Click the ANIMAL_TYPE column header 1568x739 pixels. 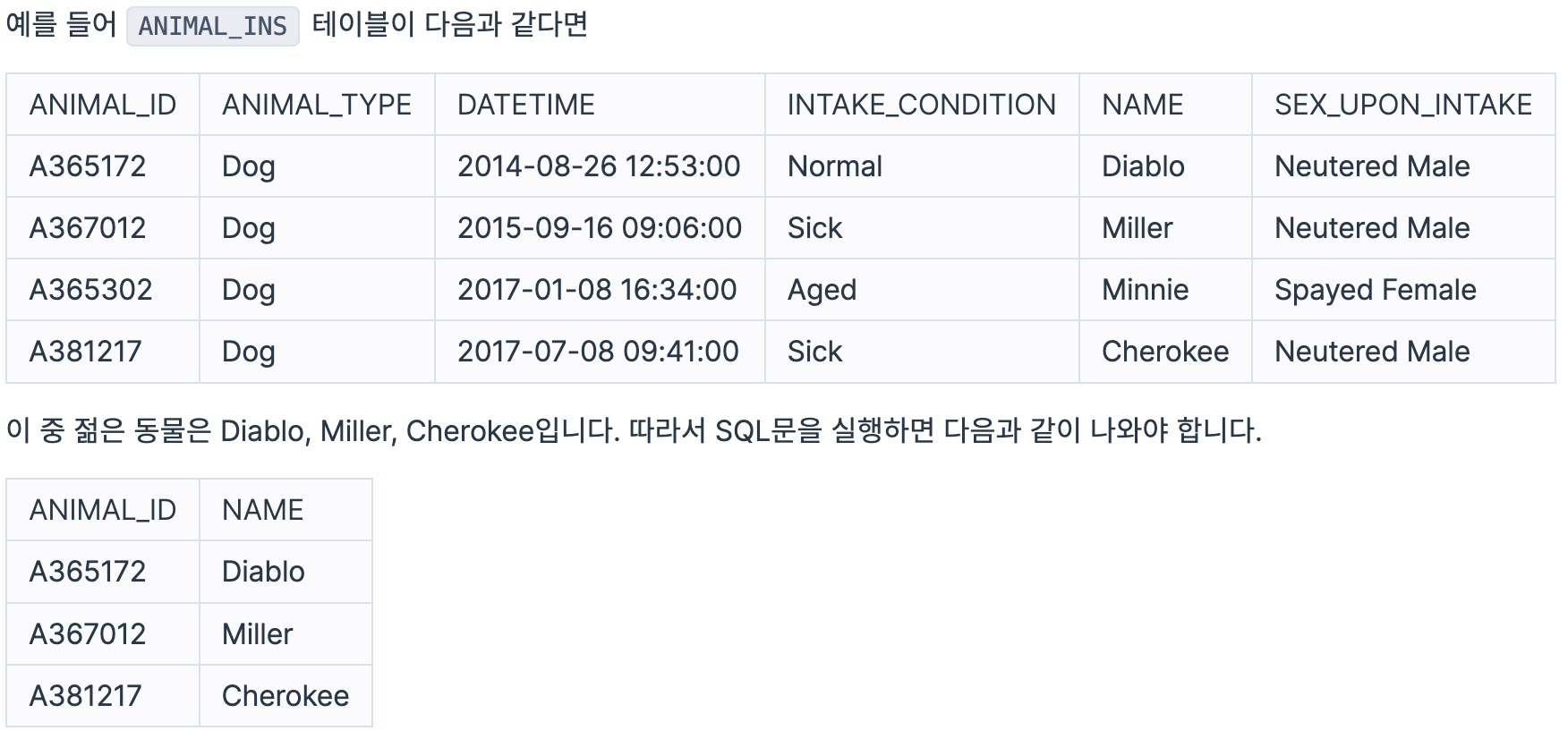pos(317,105)
